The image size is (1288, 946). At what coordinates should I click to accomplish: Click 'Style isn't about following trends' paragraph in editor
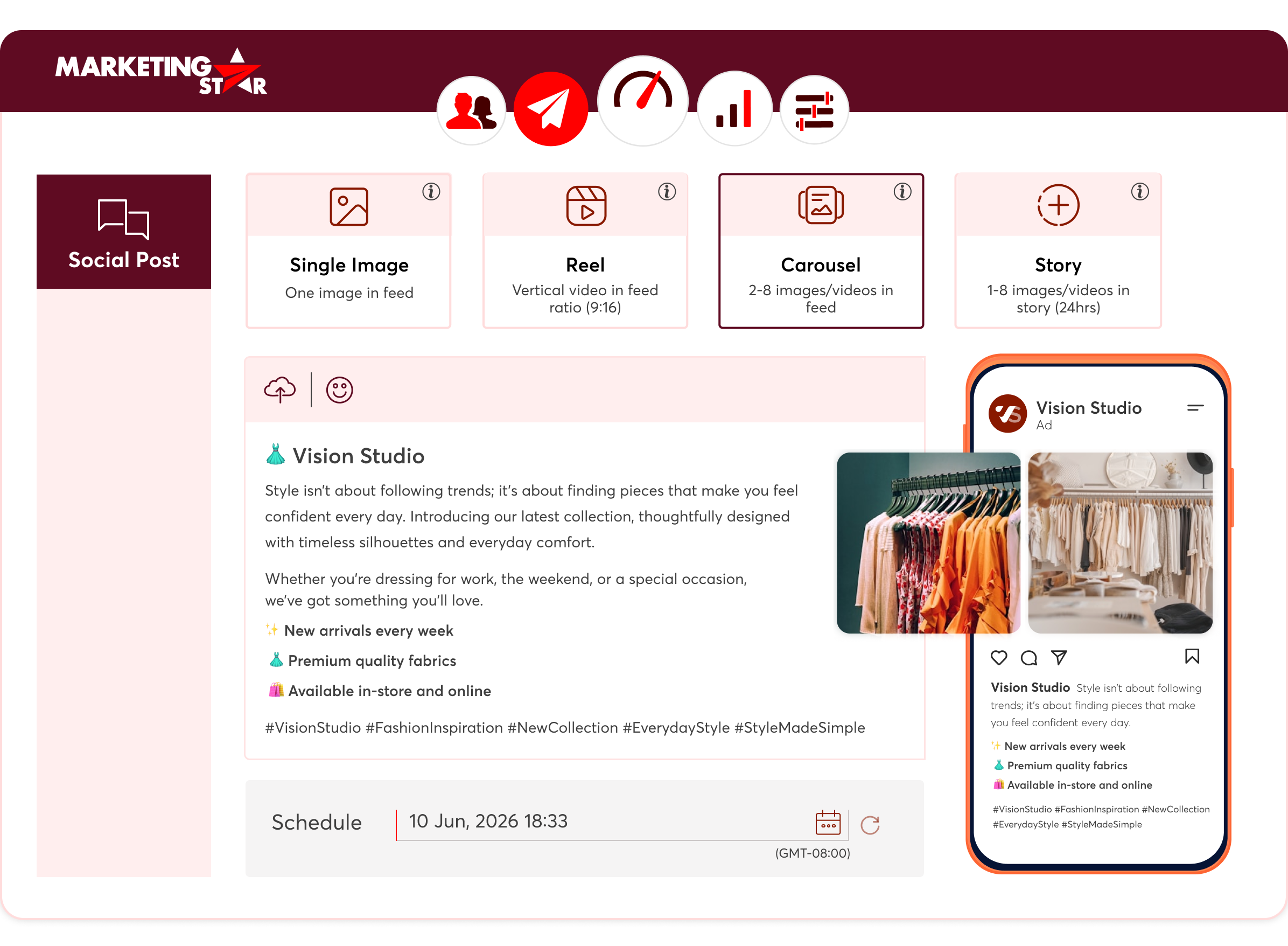tap(531, 517)
